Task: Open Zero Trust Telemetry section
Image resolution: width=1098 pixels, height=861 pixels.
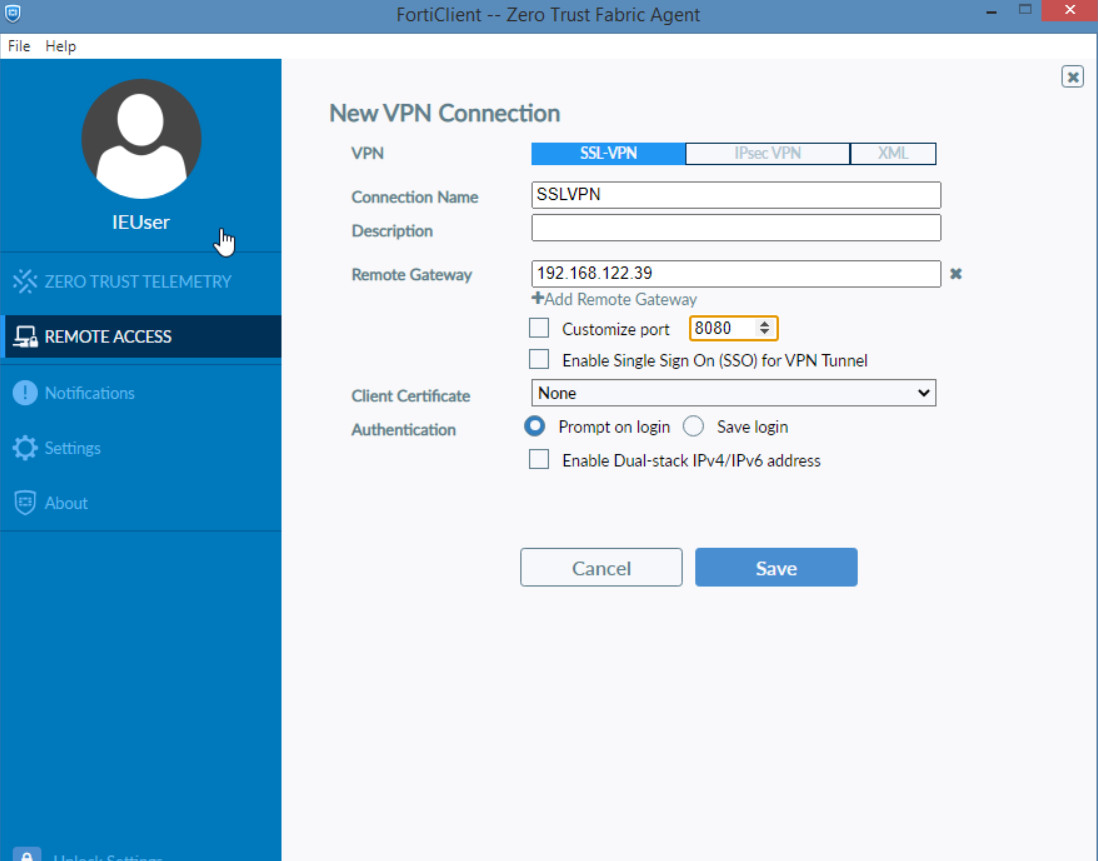Action: click(x=141, y=281)
